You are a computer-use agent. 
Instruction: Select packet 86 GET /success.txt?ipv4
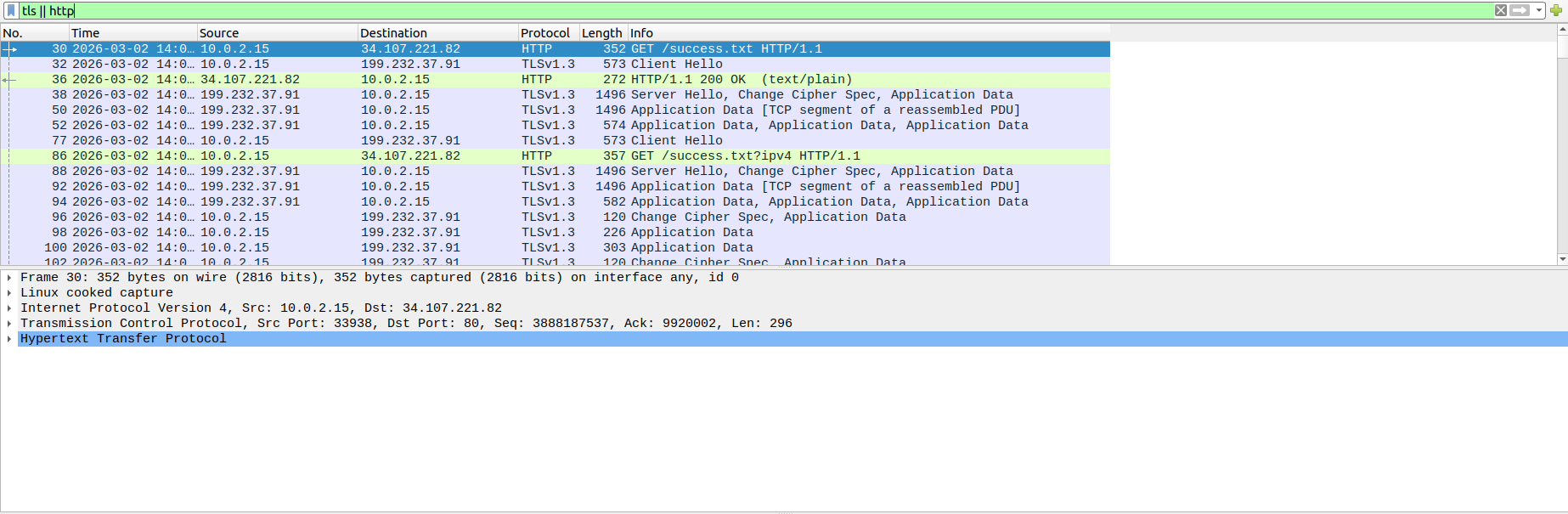point(556,156)
